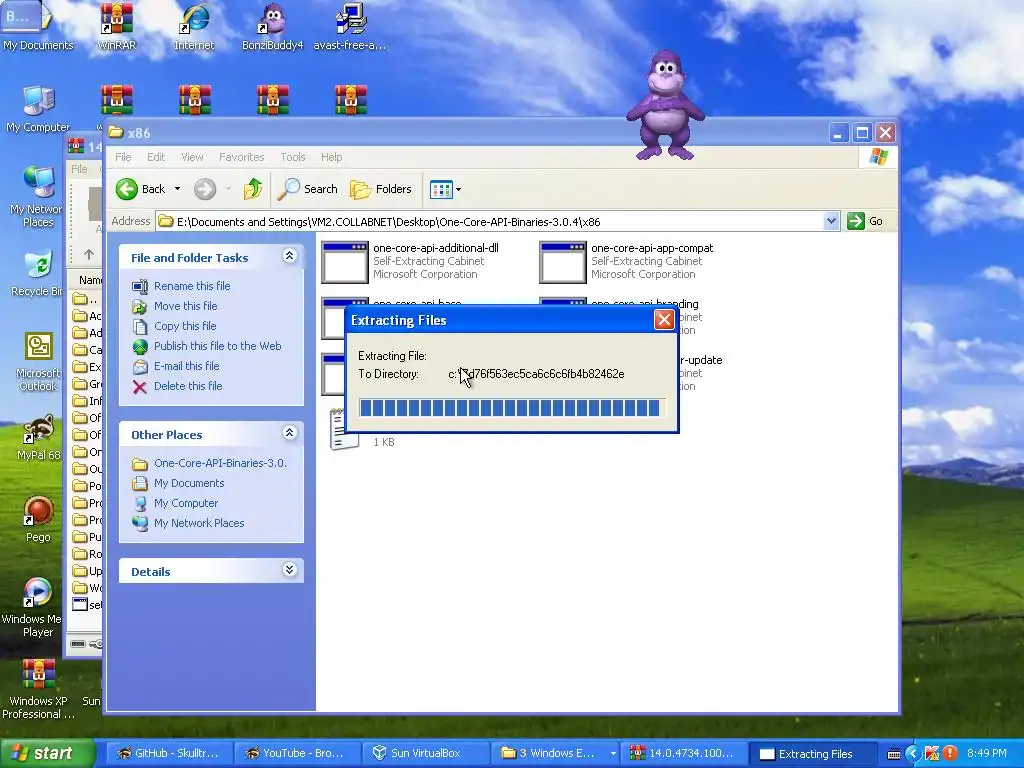This screenshot has height=768, width=1024.
Task: Click the taskbar clock 8:49 PM
Action: tap(987, 754)
